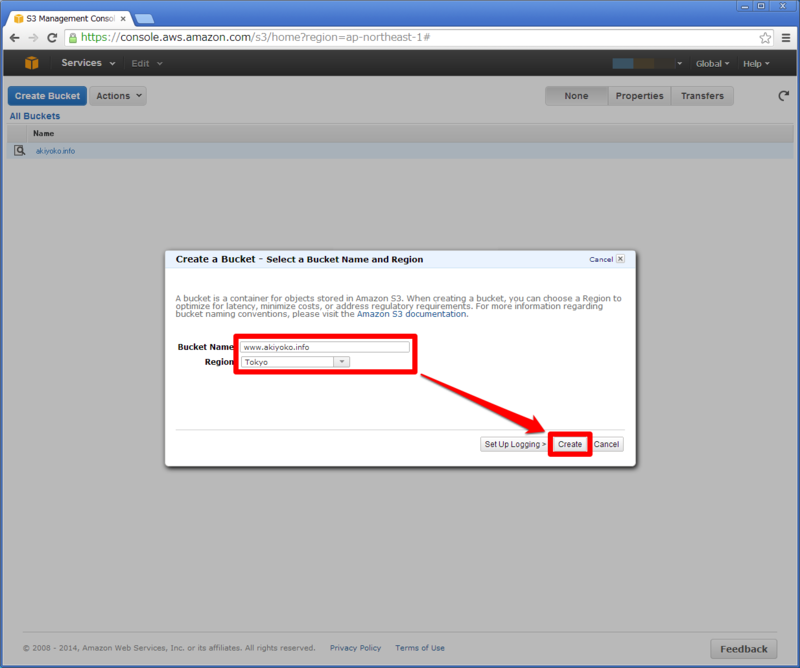Screen dimensions: 800x668
Task: Switch to the Transfers tab
Action: [702, 96]
